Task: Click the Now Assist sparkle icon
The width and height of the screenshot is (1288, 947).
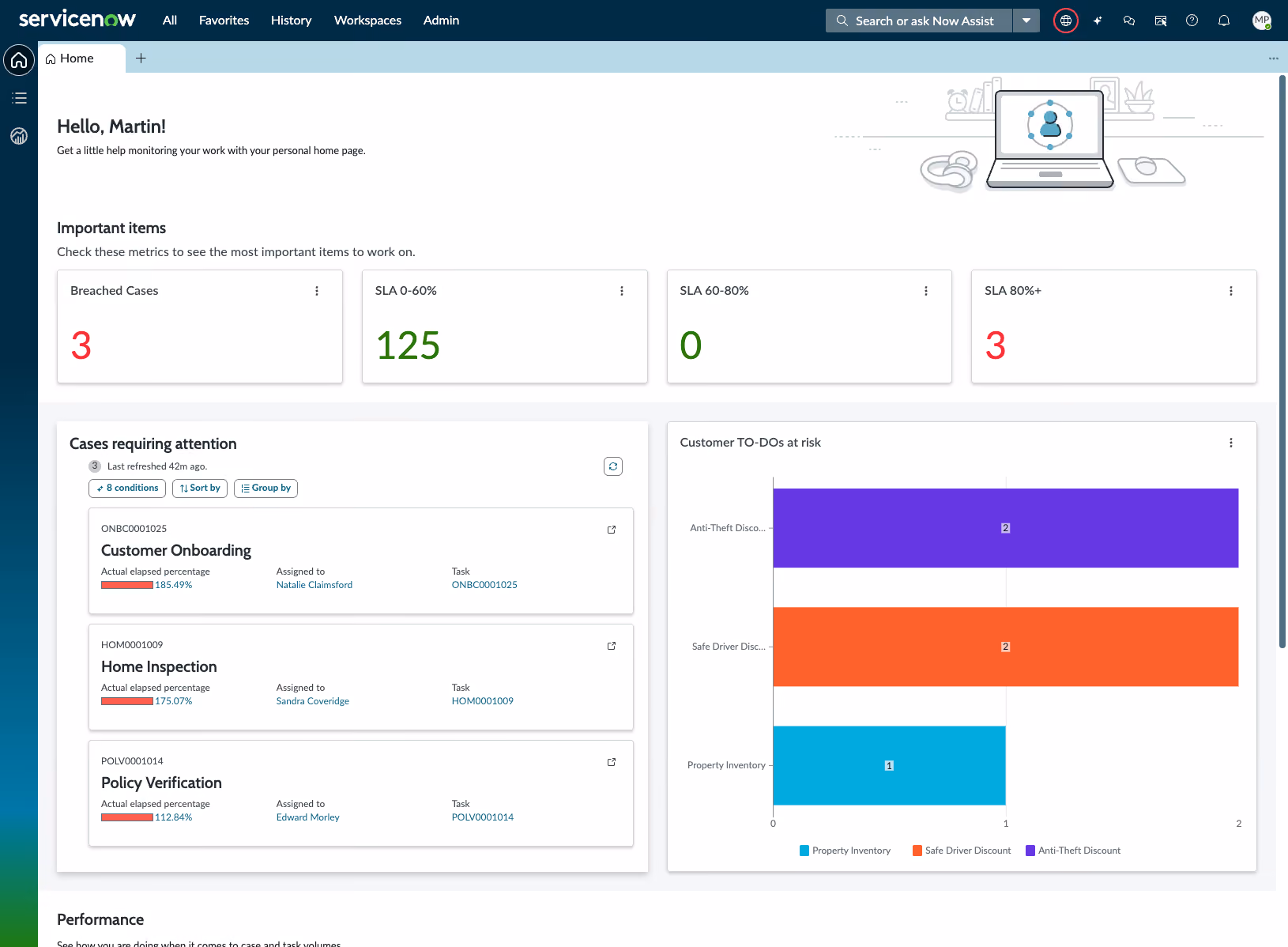Action: pyautogui.click(x=1098, y=21)
